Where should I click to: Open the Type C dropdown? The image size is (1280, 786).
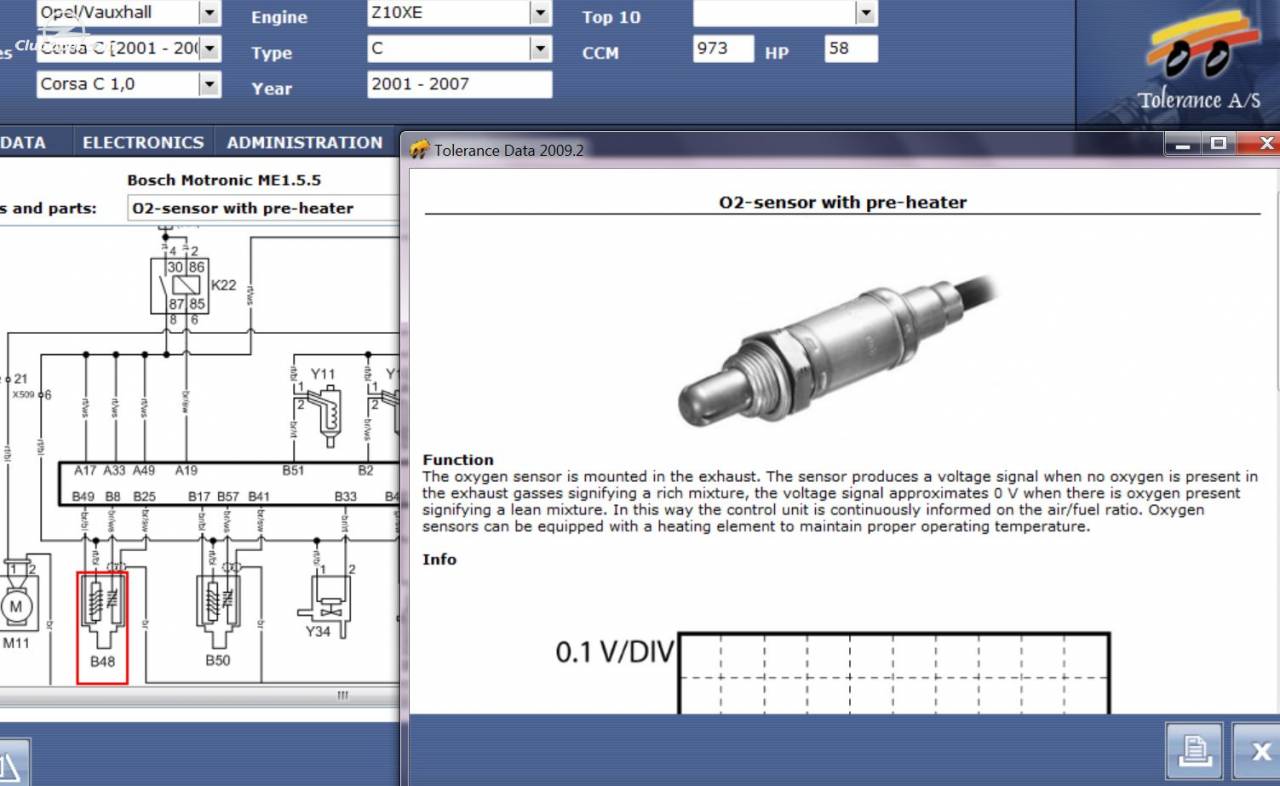pos(540,48)
